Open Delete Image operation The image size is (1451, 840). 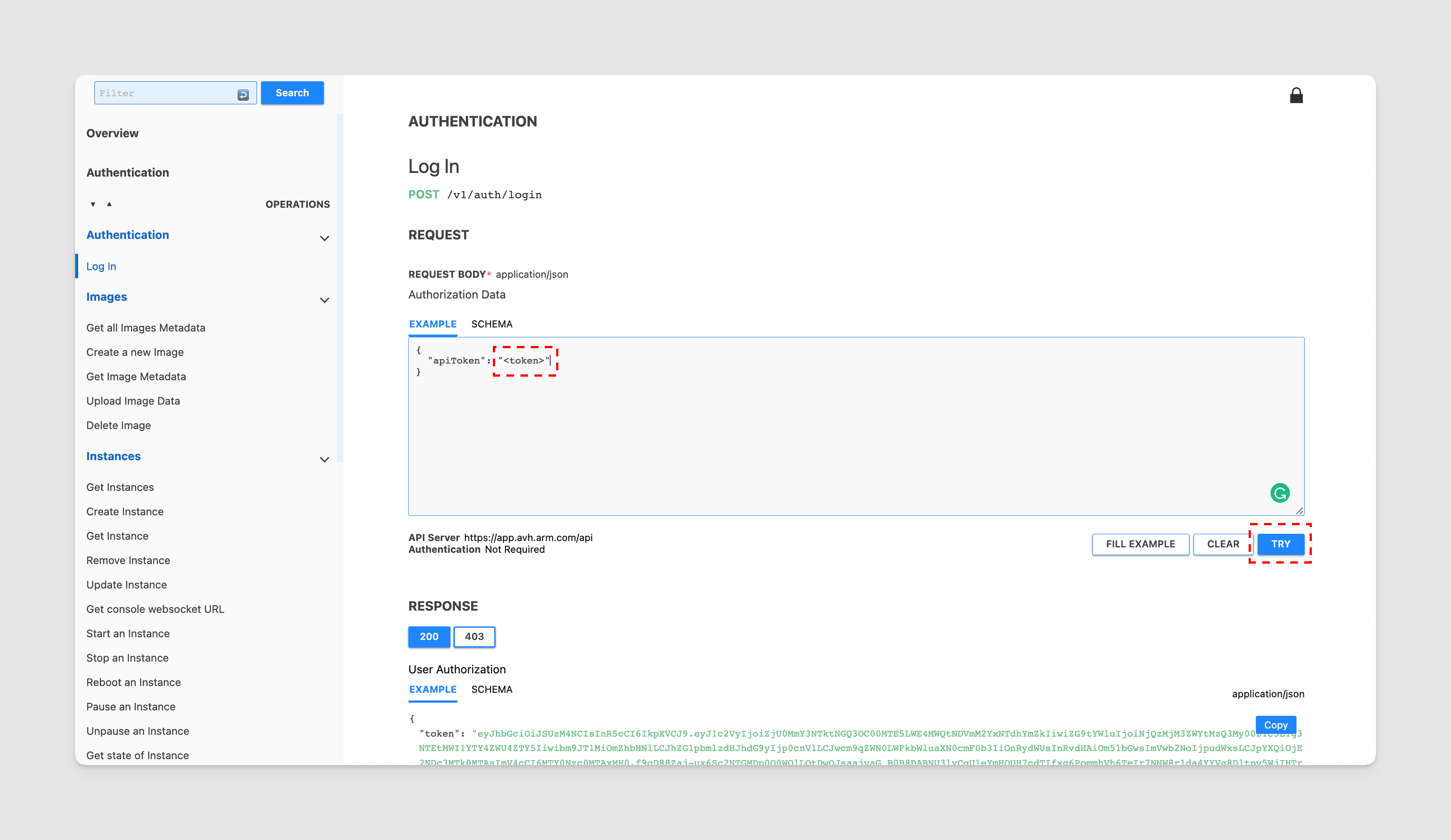[x=119, y=425]
